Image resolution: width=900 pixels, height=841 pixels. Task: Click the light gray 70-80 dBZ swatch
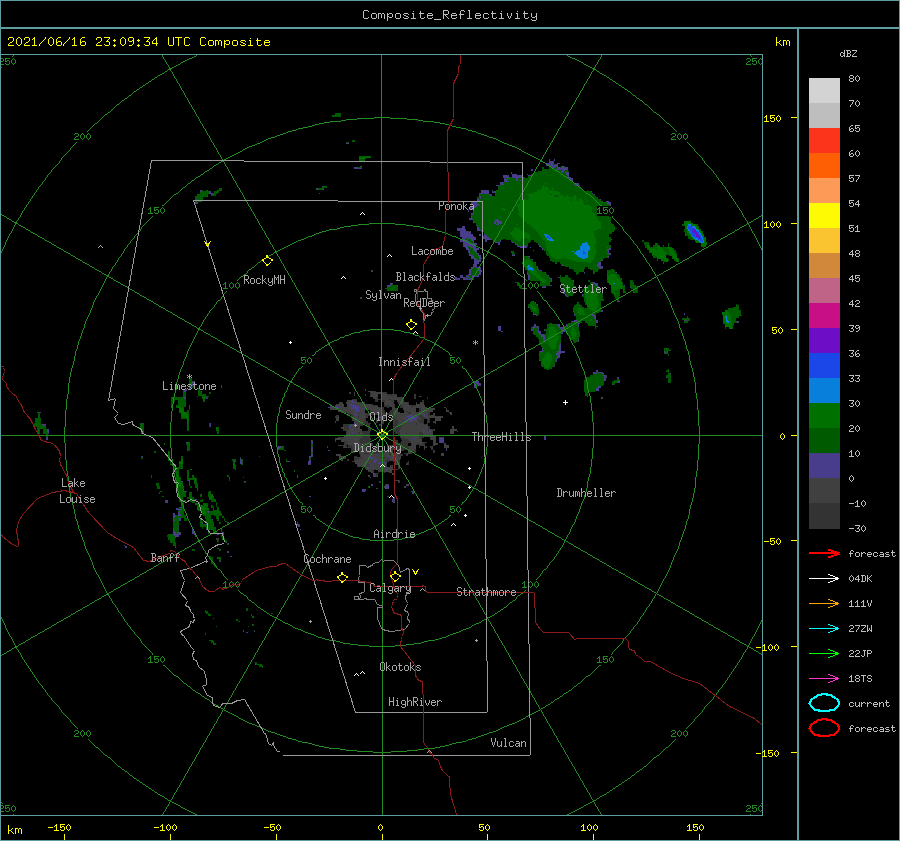(x=824, y=91)
